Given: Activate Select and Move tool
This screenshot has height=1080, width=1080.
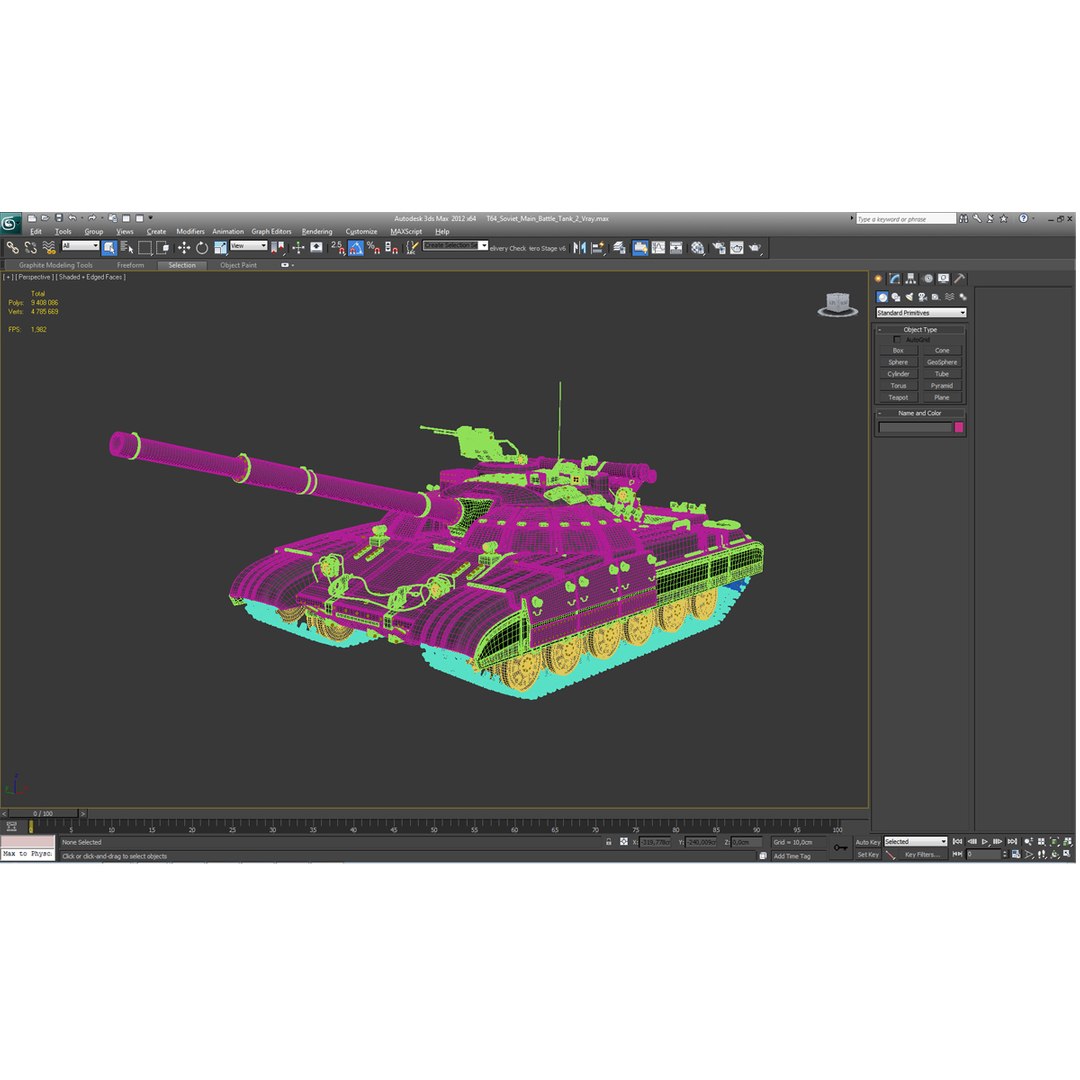Looking at the screenshot, I should click(x=184, y=247).
